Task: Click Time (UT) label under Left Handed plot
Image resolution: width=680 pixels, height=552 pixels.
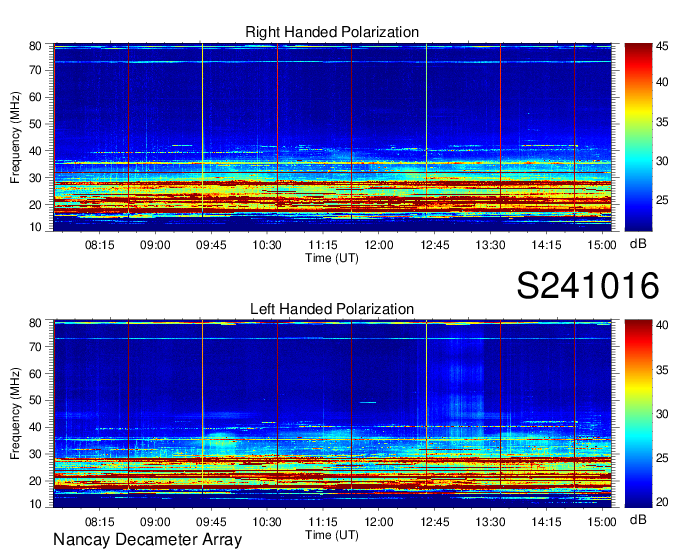Action: [x=332, y=535]
